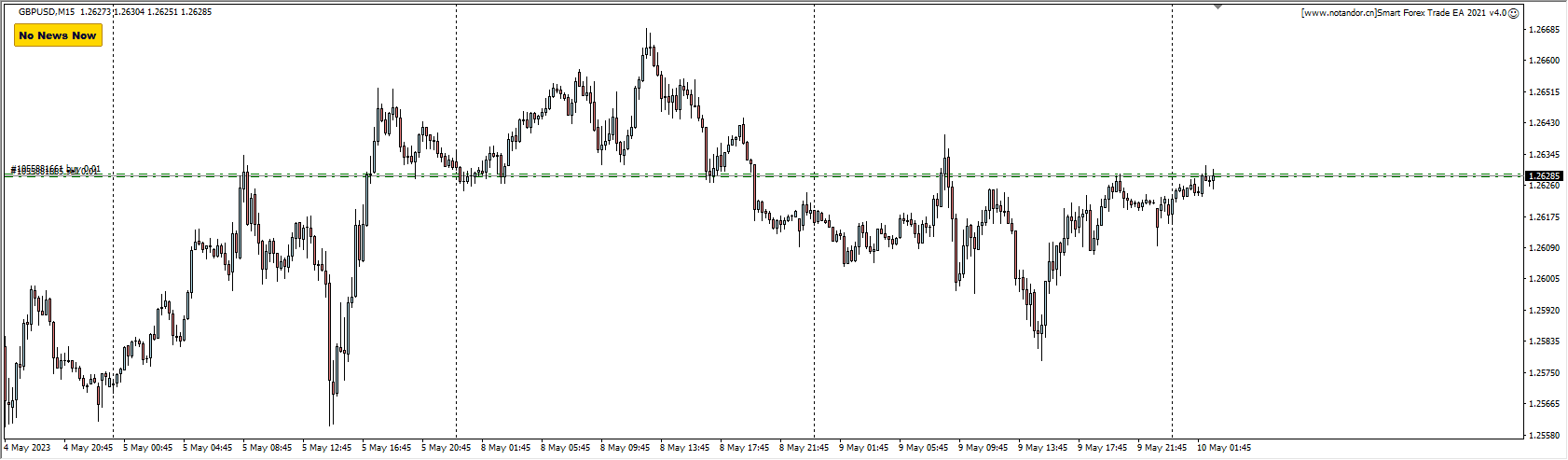1568x460 pixels.
Task: Click the 4 May 2023 time label
Action: (x=27, y=448)
